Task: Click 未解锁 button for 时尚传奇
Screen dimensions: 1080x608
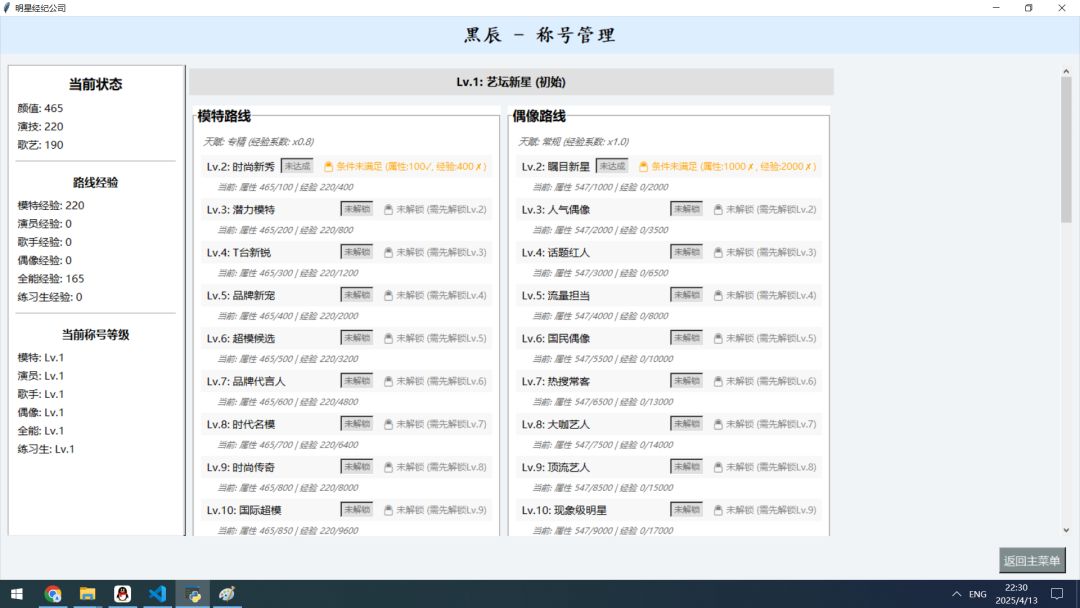Action: pos(357,466)
